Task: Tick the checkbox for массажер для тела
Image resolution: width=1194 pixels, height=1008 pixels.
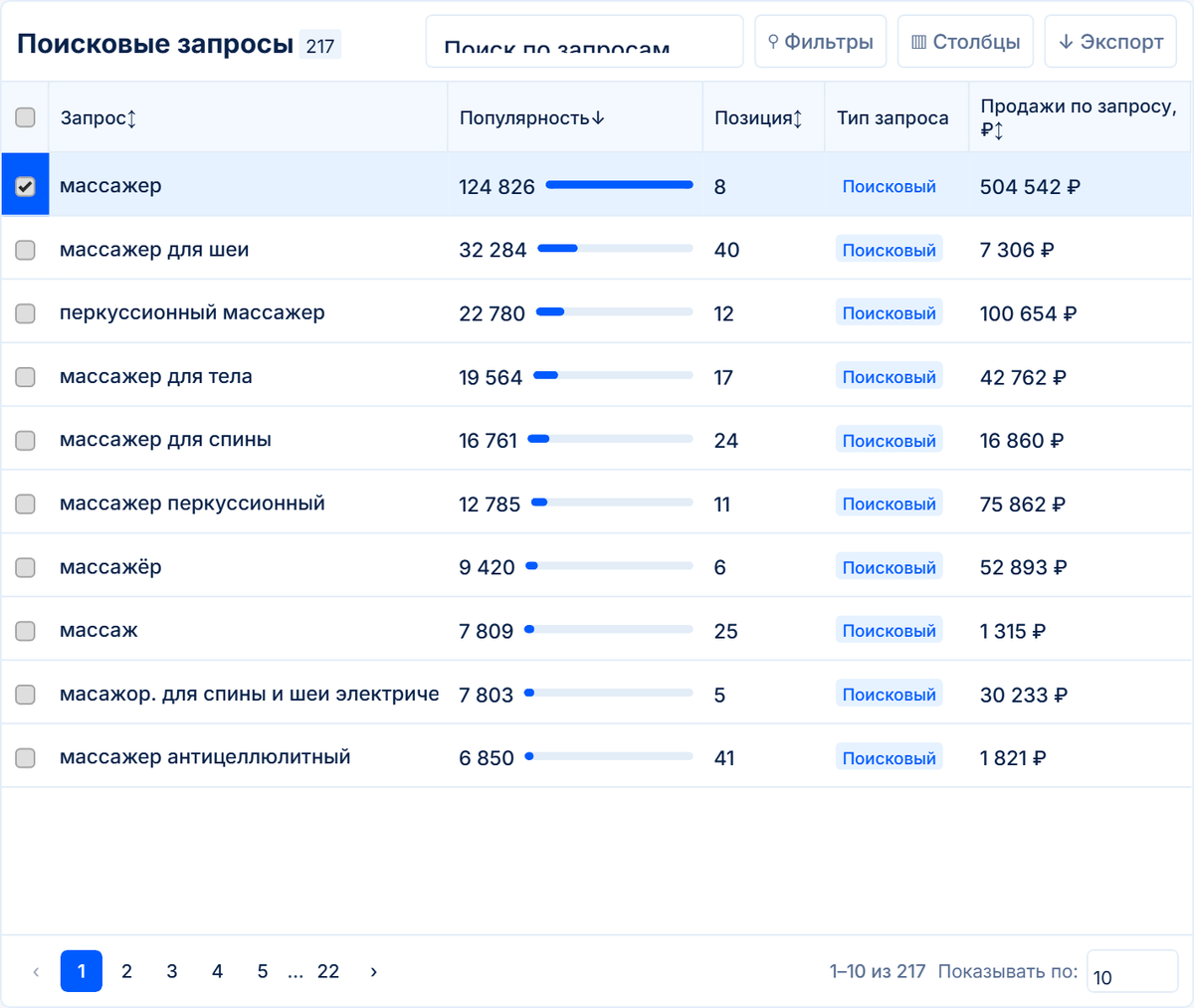Action: point(25,377)
